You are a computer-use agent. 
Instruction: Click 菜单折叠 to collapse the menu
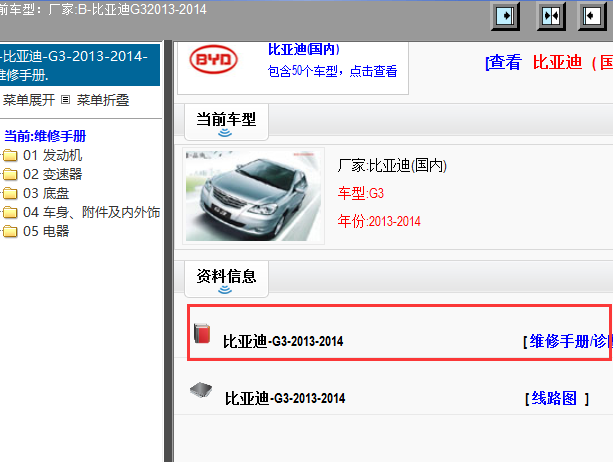point(103,100)
